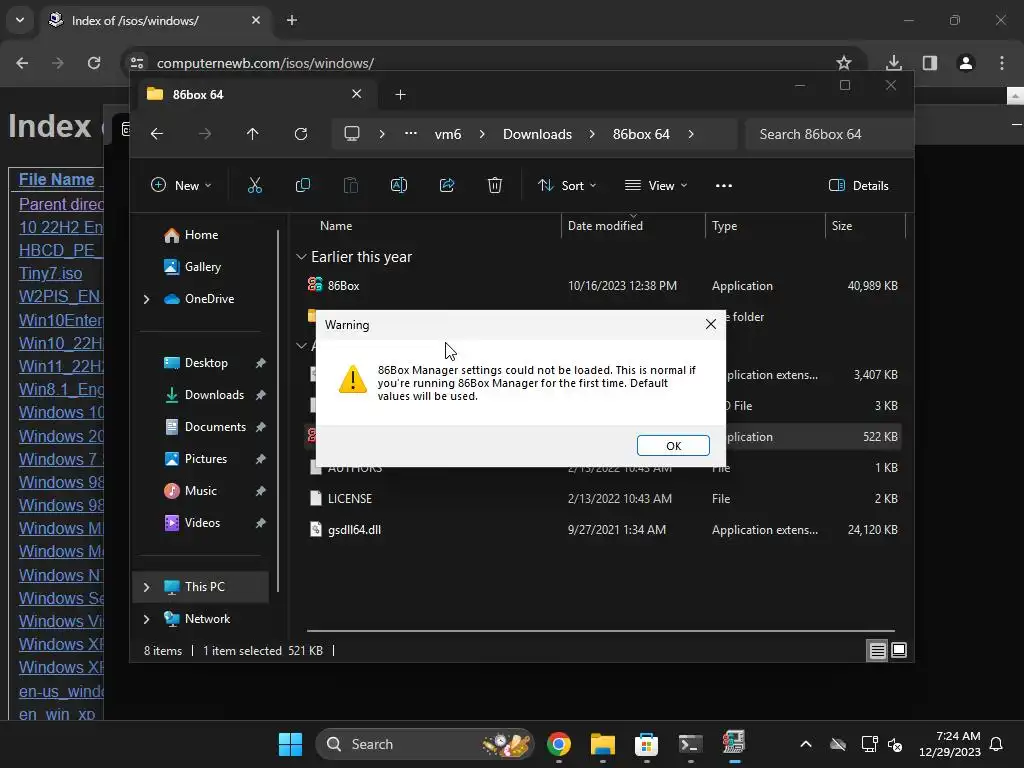Select vm6 in the breadcrumb path
This screenshot has width=1024, height=768.
[x=448, y=134]
